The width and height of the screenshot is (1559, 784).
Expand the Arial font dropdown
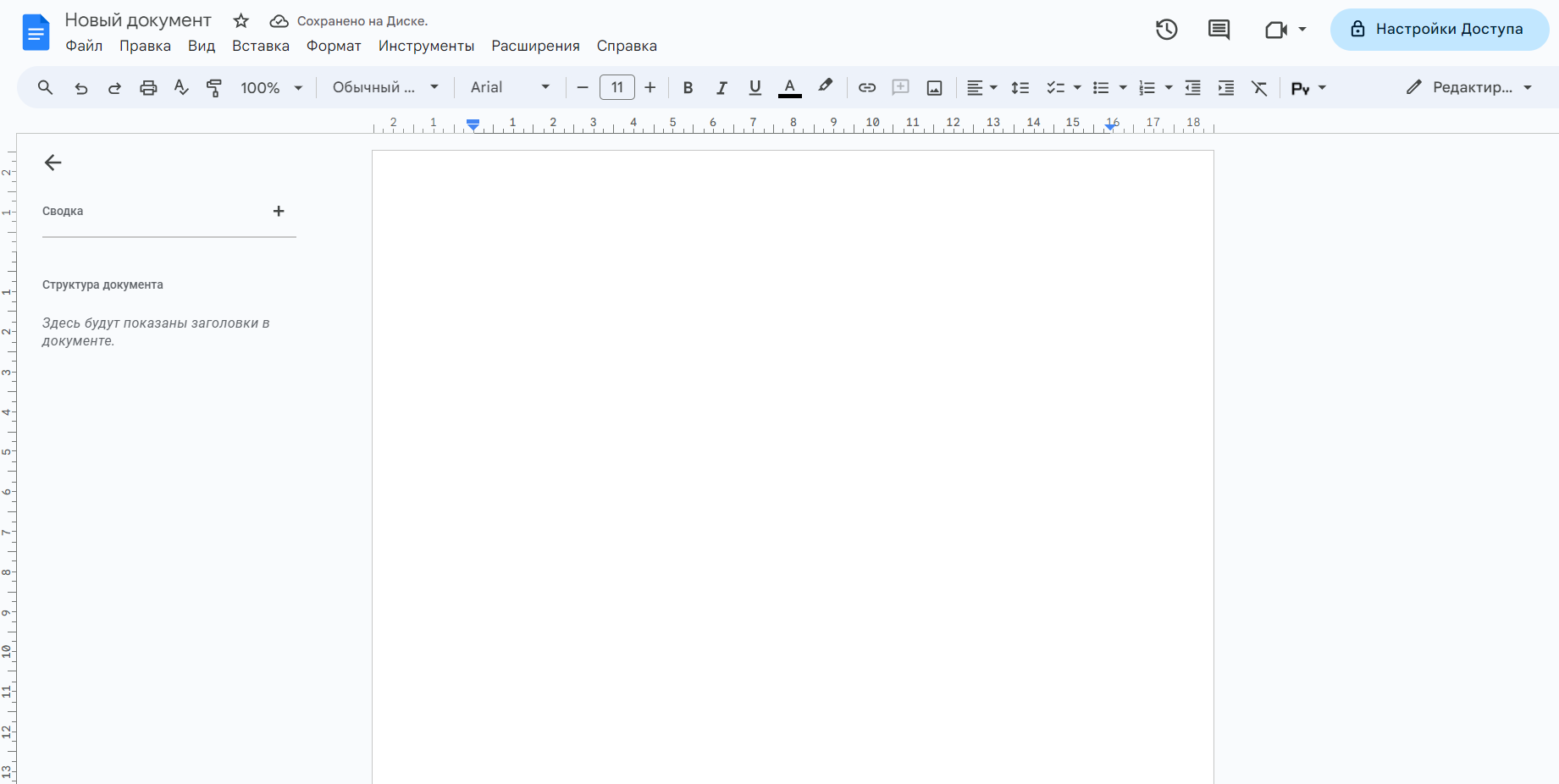(510, 88)
